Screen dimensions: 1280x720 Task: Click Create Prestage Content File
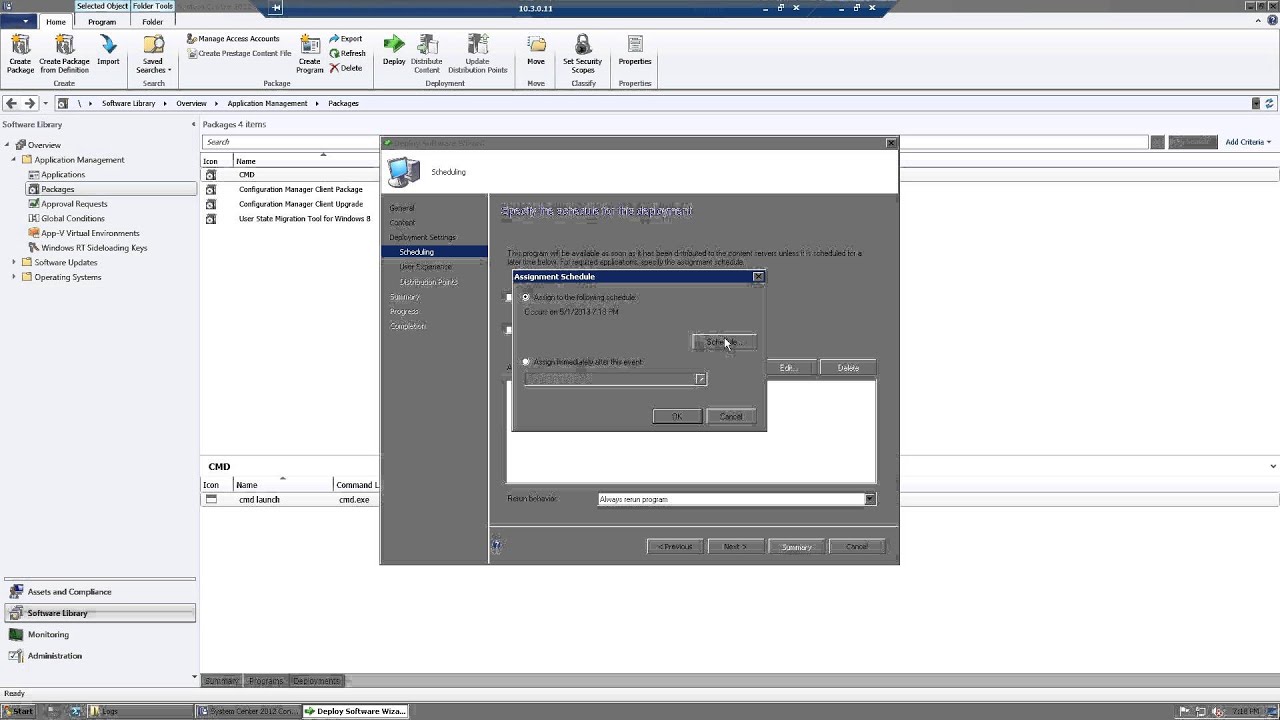(x=239, y=53)
